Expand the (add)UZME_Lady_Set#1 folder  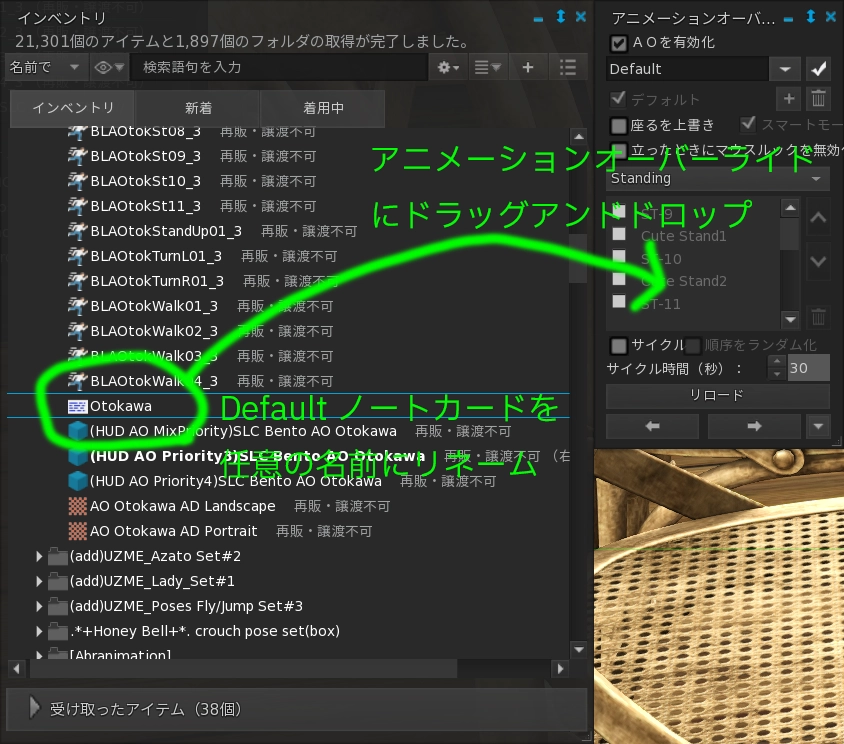coord(39,581)
